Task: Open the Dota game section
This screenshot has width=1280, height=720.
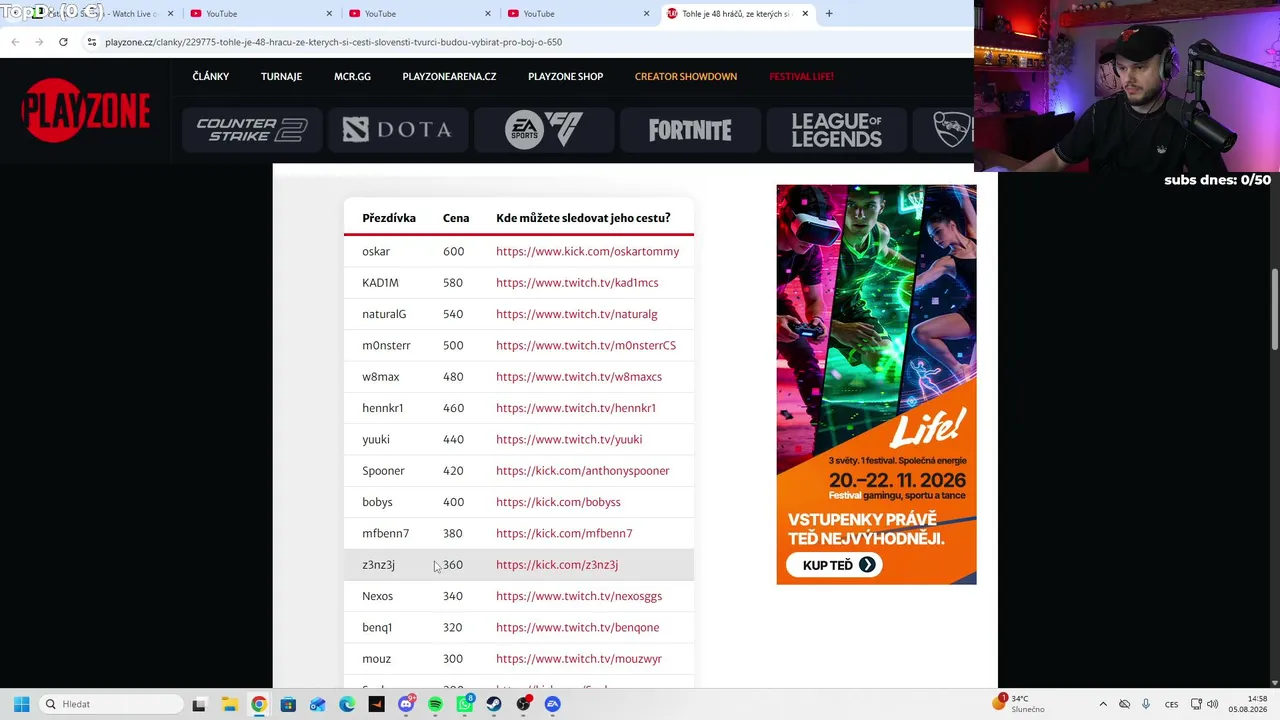Action: tap(397, 130)
